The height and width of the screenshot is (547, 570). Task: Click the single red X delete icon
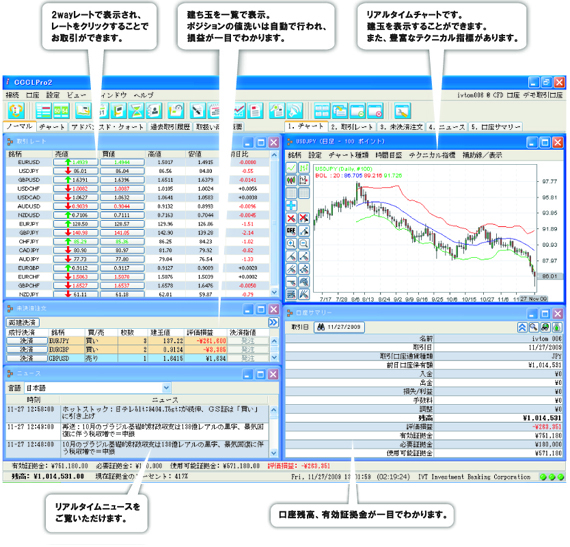(x=291, y=218)
